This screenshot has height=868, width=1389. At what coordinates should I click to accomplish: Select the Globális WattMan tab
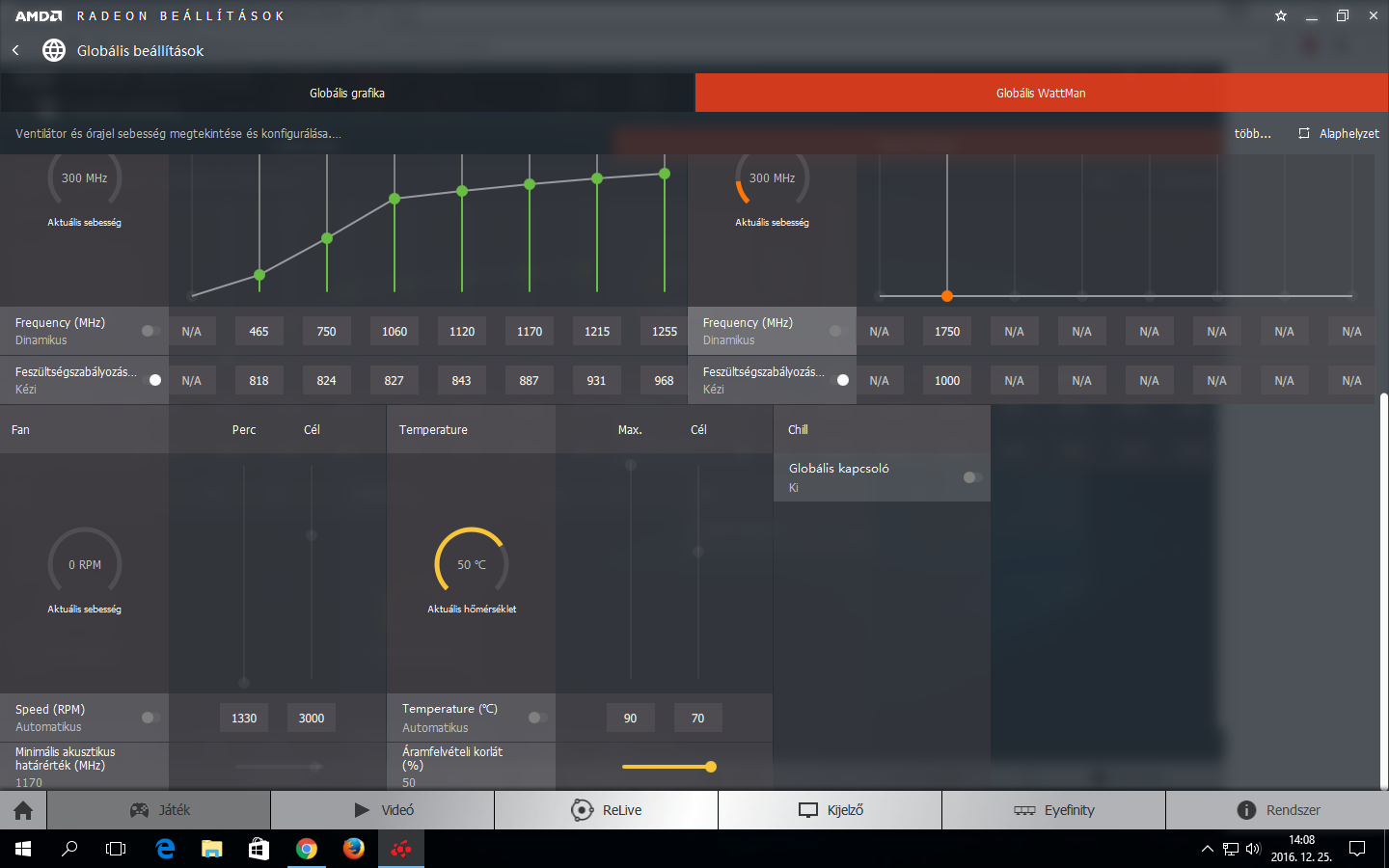pos(1042,93)
